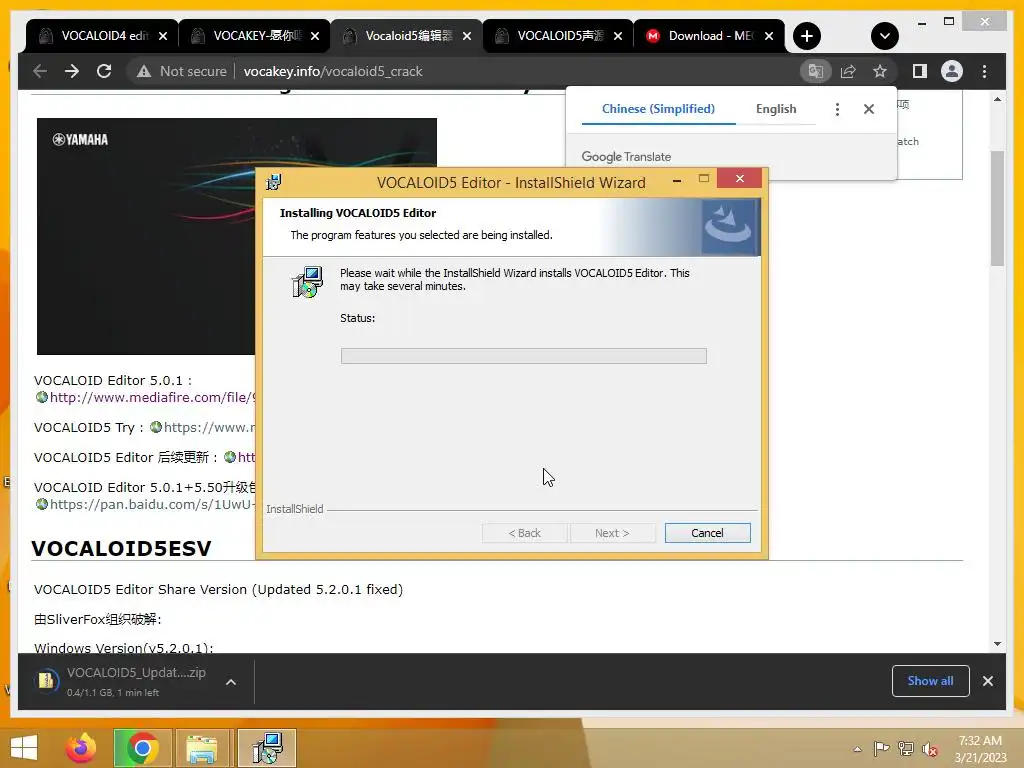The width and height of the screenshot is (1024, 768).
Task: Click the Not secure warning icon
Action: point(144,71)
